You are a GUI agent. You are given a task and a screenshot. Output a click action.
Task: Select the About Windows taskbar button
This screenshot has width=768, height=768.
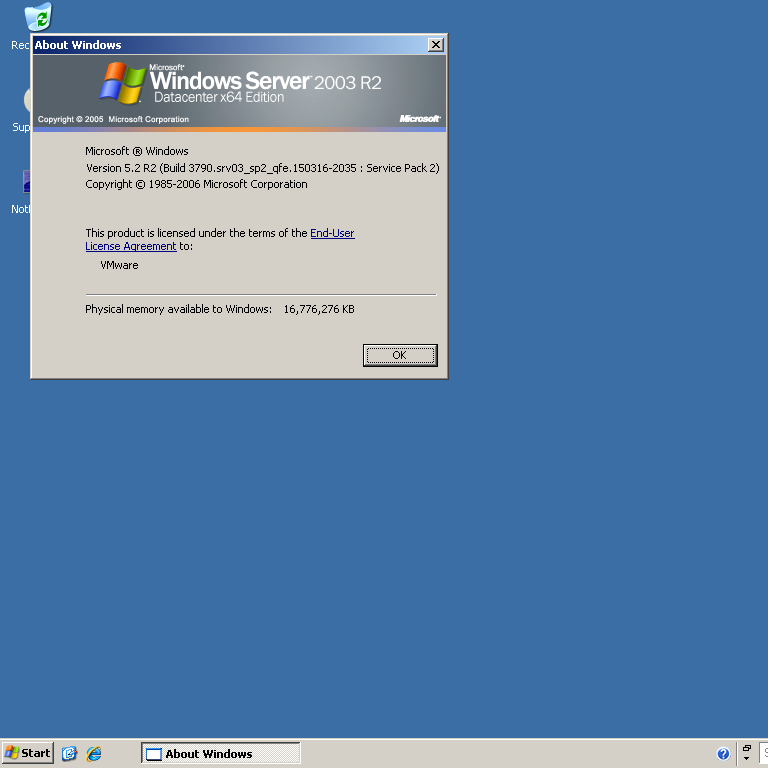tap(220, 753)
